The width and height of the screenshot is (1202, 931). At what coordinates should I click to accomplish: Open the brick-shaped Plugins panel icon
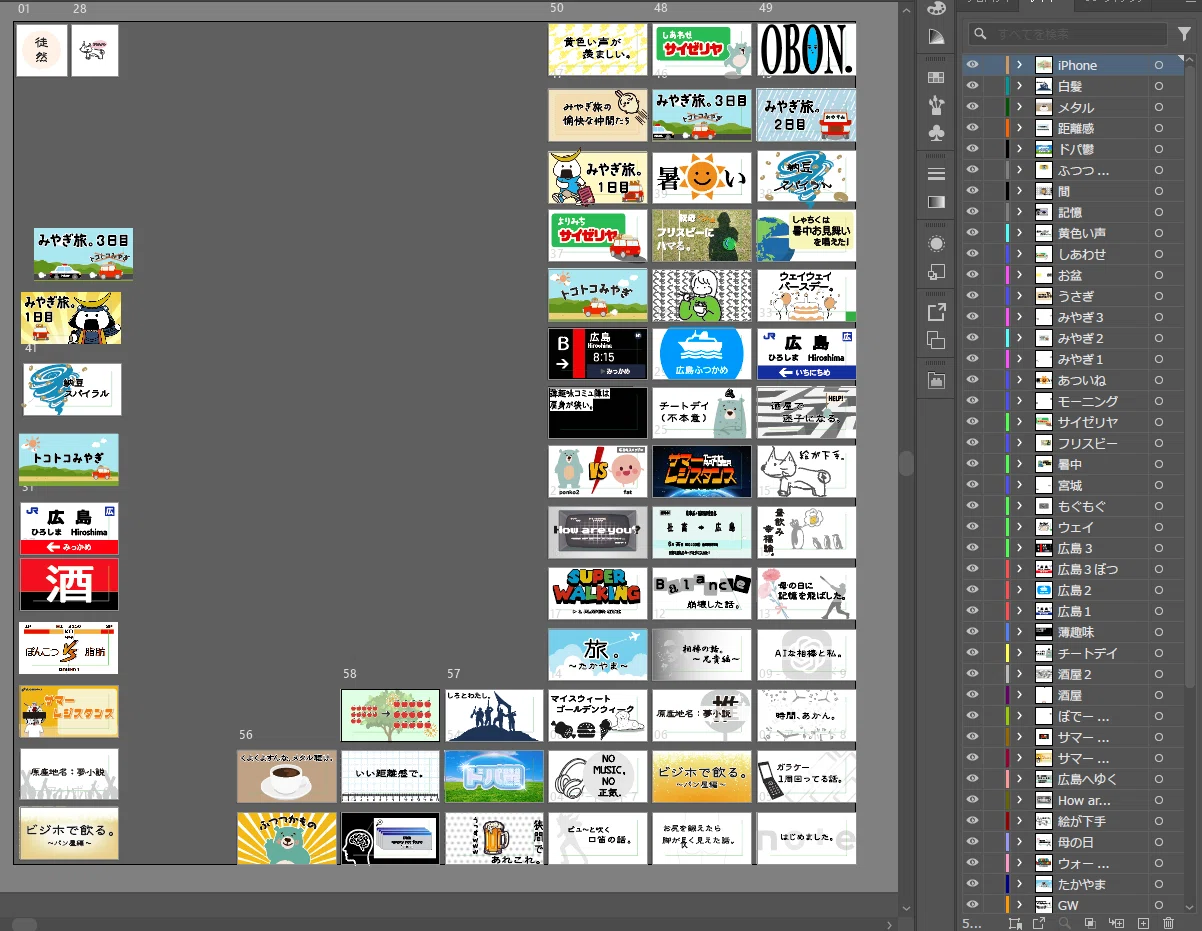(936, 380)
